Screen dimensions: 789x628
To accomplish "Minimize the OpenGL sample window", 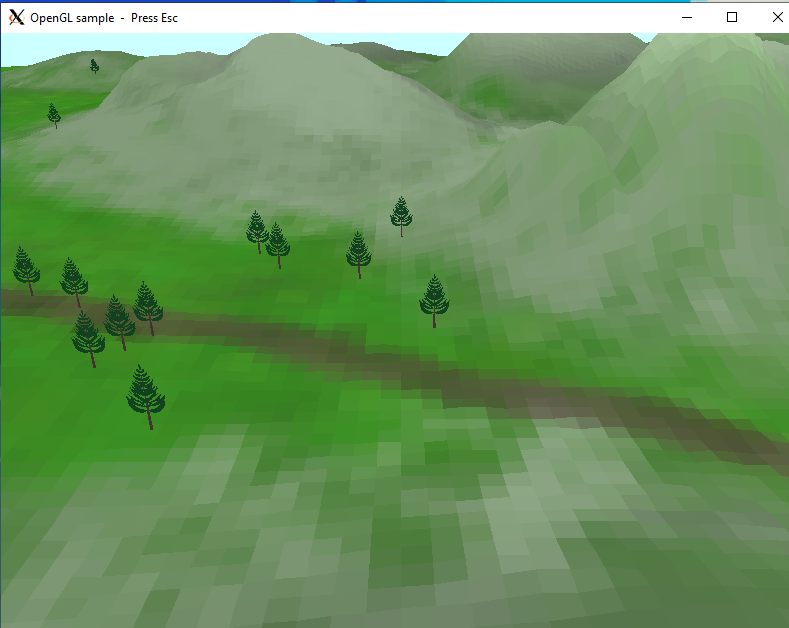I will [687, 18].
